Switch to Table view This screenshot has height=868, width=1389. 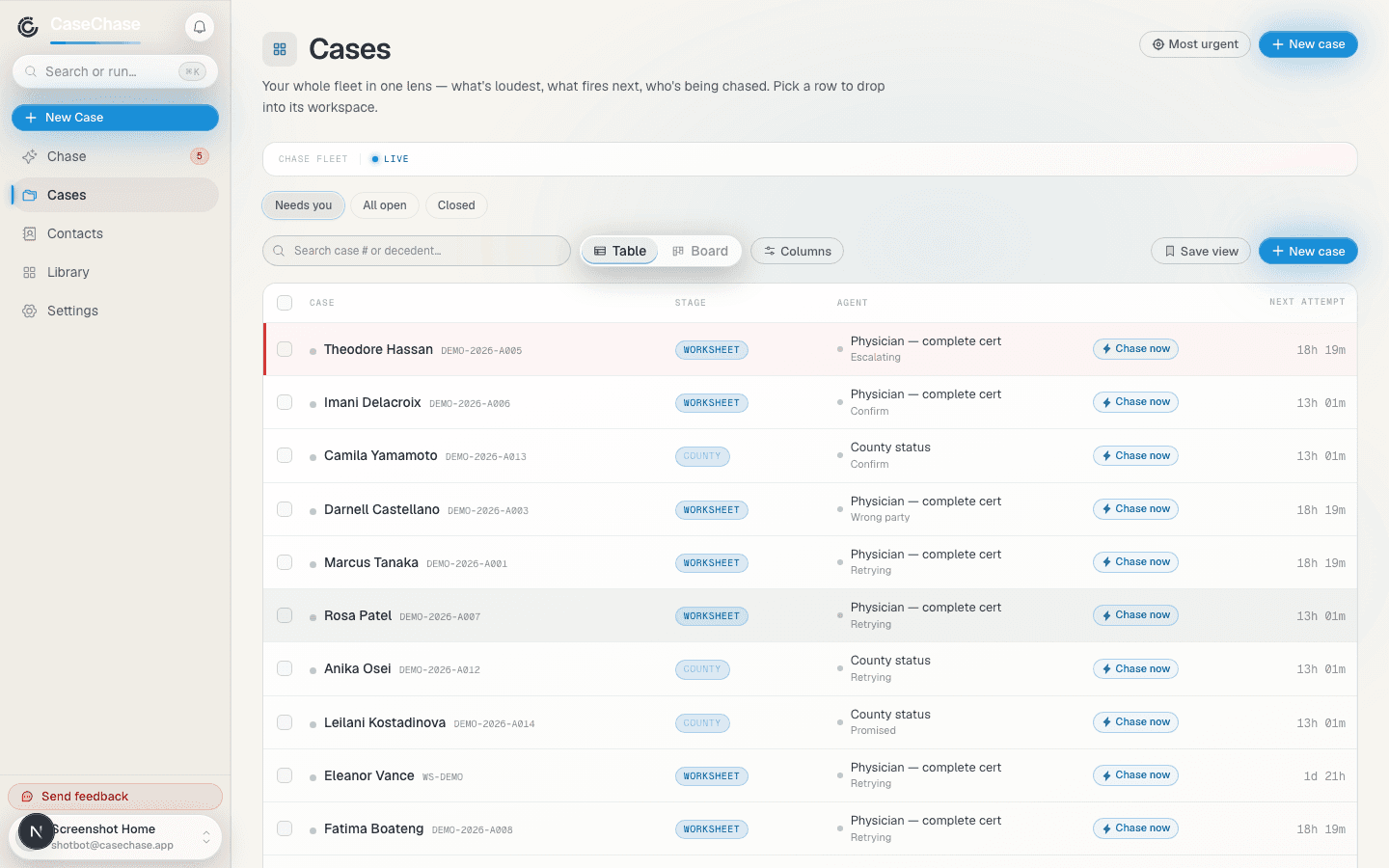pos(620,251)
